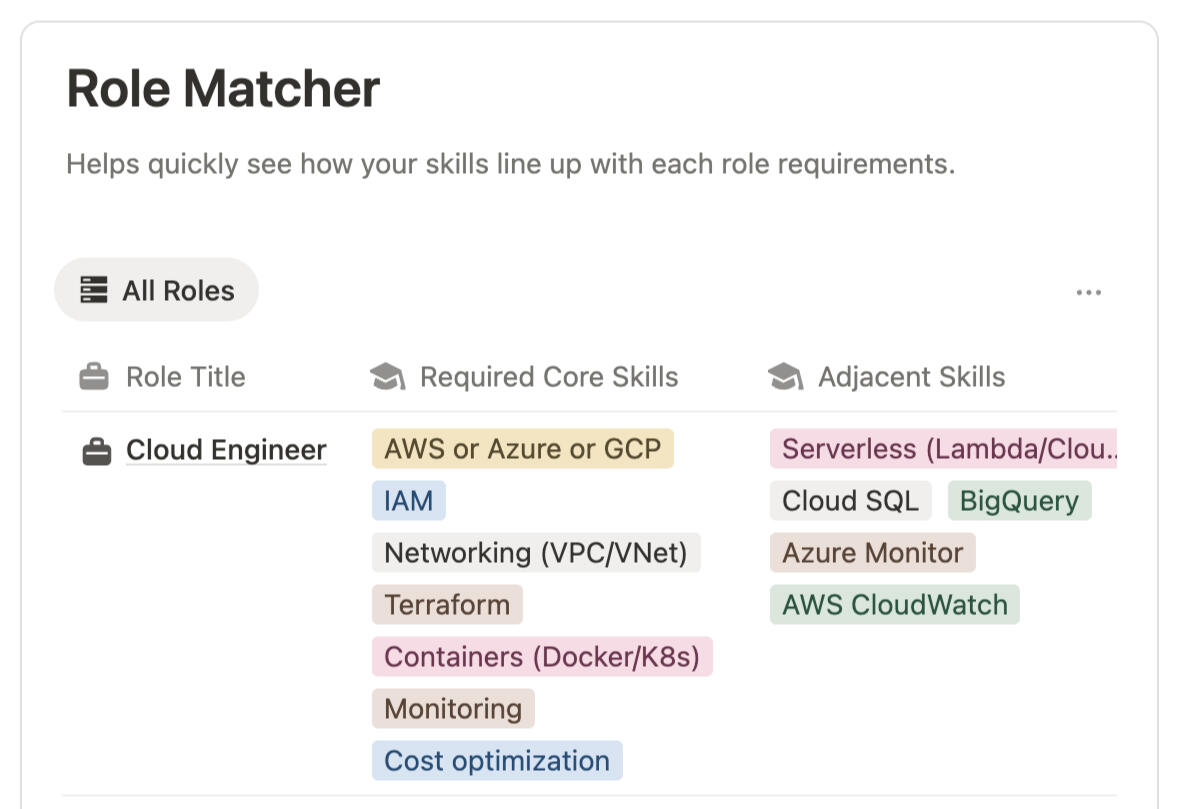Click the briefcase icon in Role Title header
The image size is (1179, 809).
(93, 377)
